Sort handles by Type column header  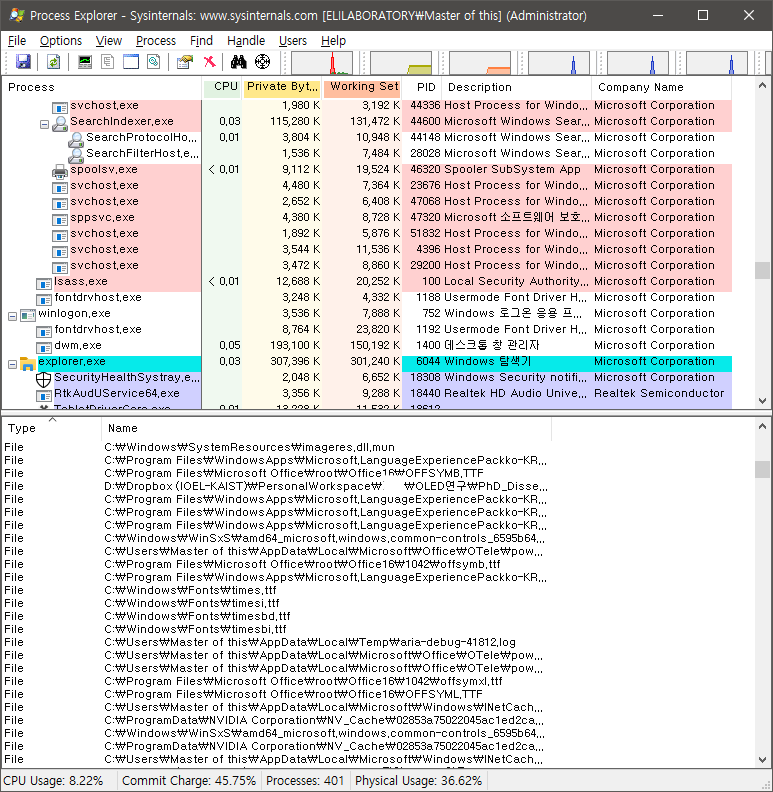pos(52,428)
